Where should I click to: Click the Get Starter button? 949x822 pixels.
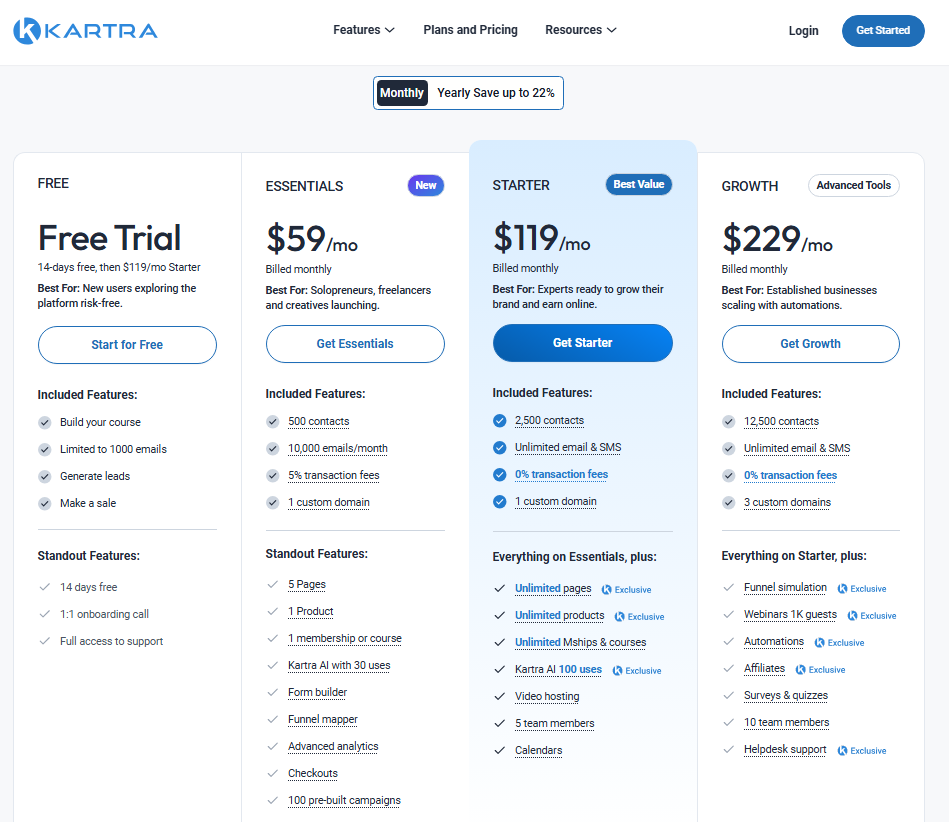click(x=582, y=343)
